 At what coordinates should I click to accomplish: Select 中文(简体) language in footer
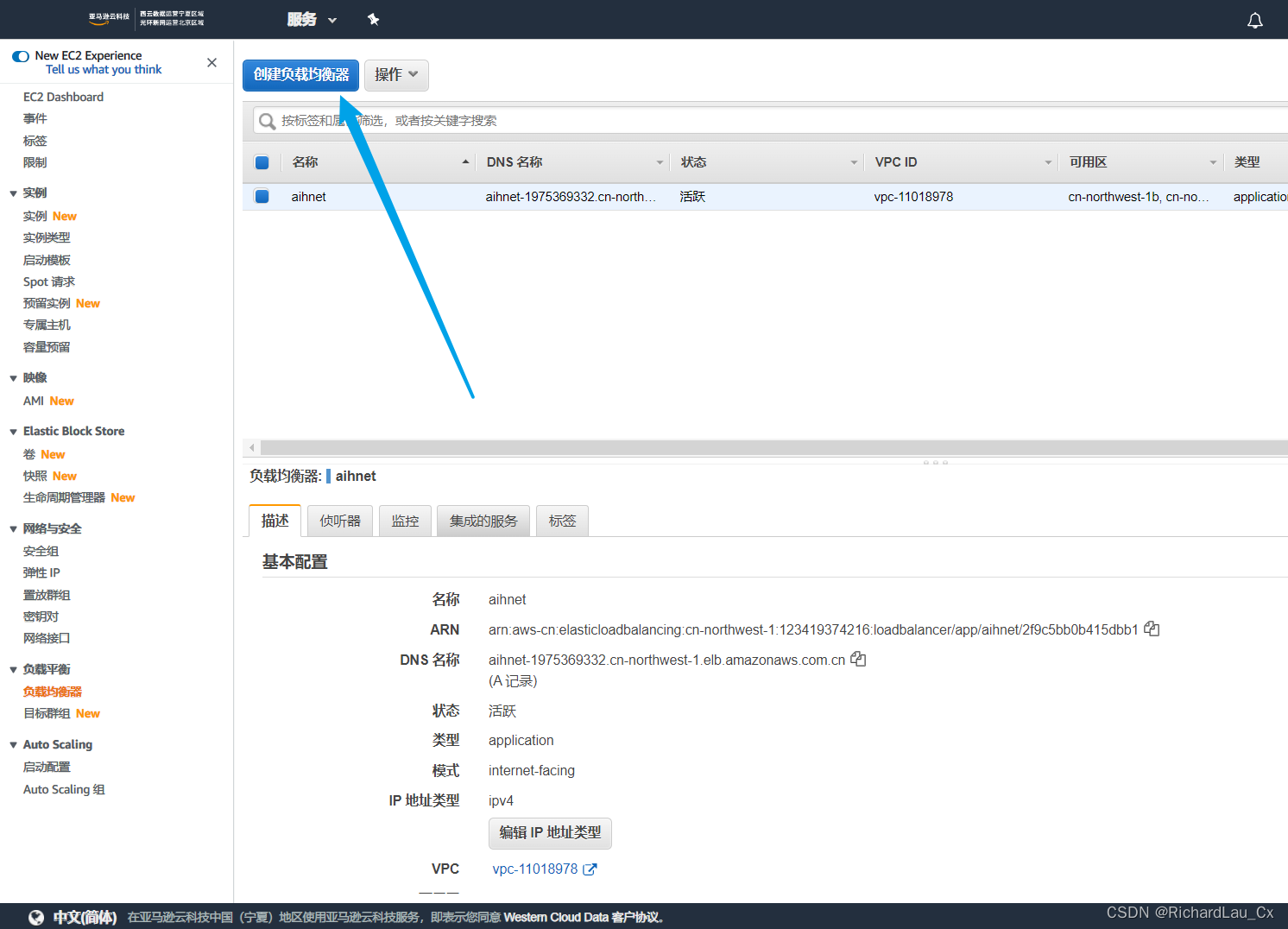click(85, 917)
